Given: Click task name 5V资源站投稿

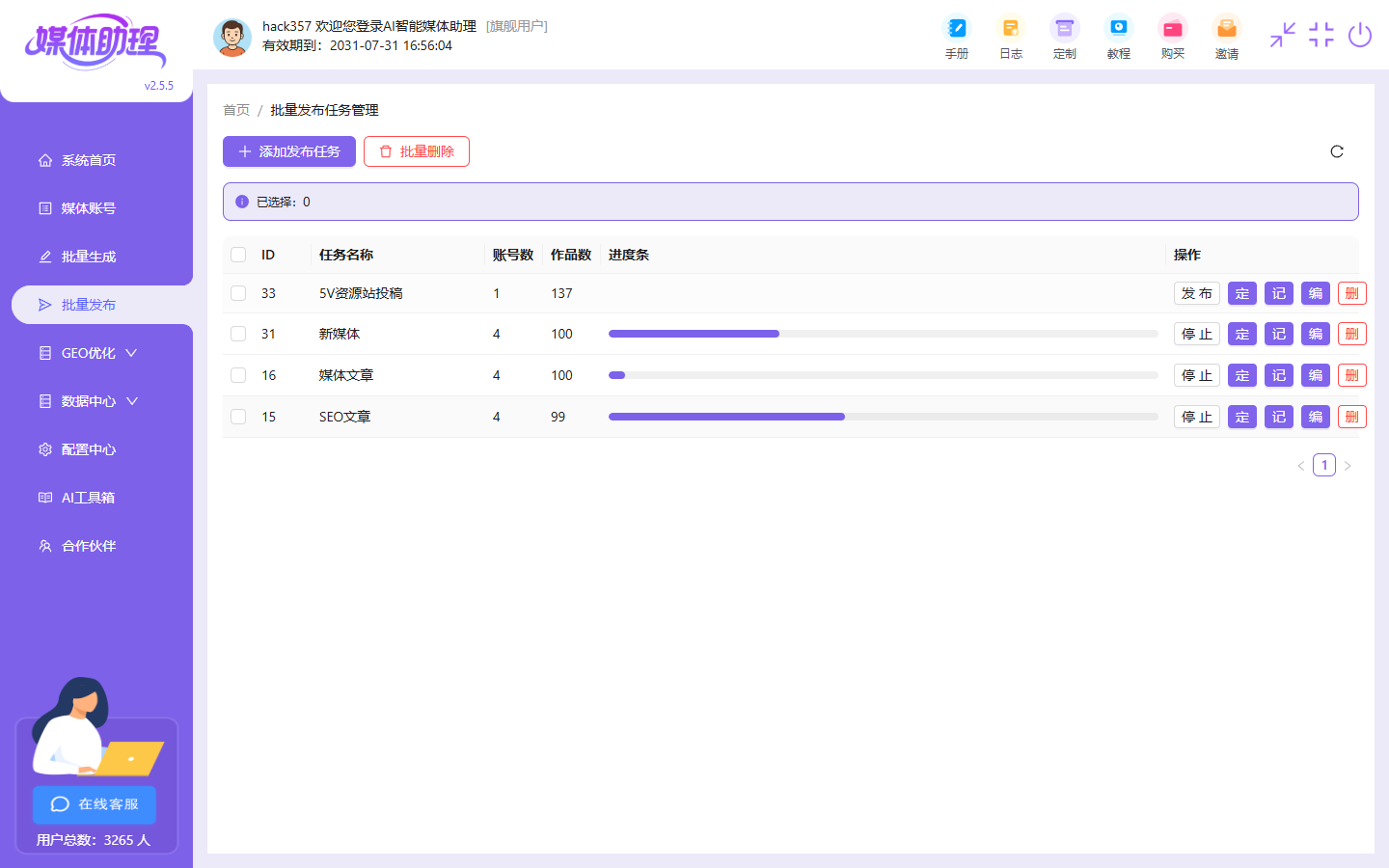Looking at the screenshot, I should [361, 293].
